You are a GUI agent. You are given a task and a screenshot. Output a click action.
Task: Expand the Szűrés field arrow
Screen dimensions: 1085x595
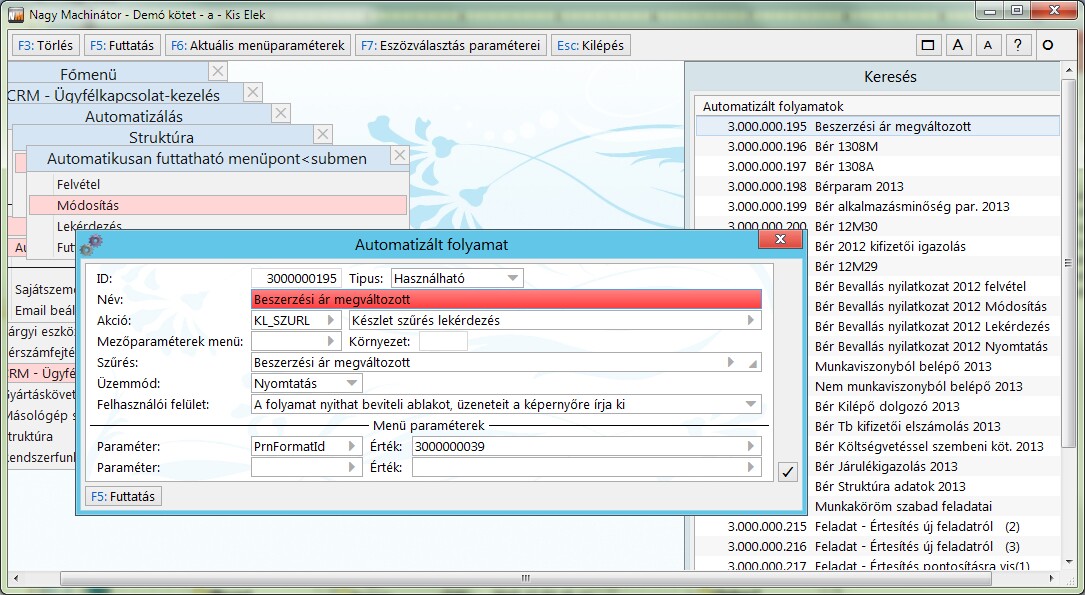coord(731,362)
